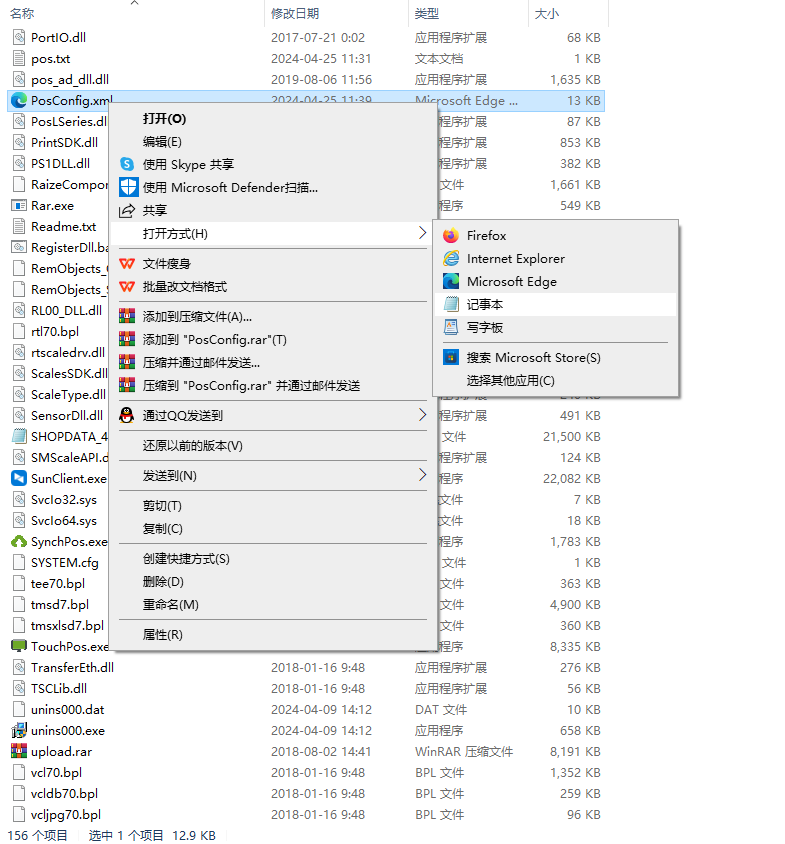Click the Edge icon of PosConfig.xml file
785x844 pixels.
tap(19, 101)
